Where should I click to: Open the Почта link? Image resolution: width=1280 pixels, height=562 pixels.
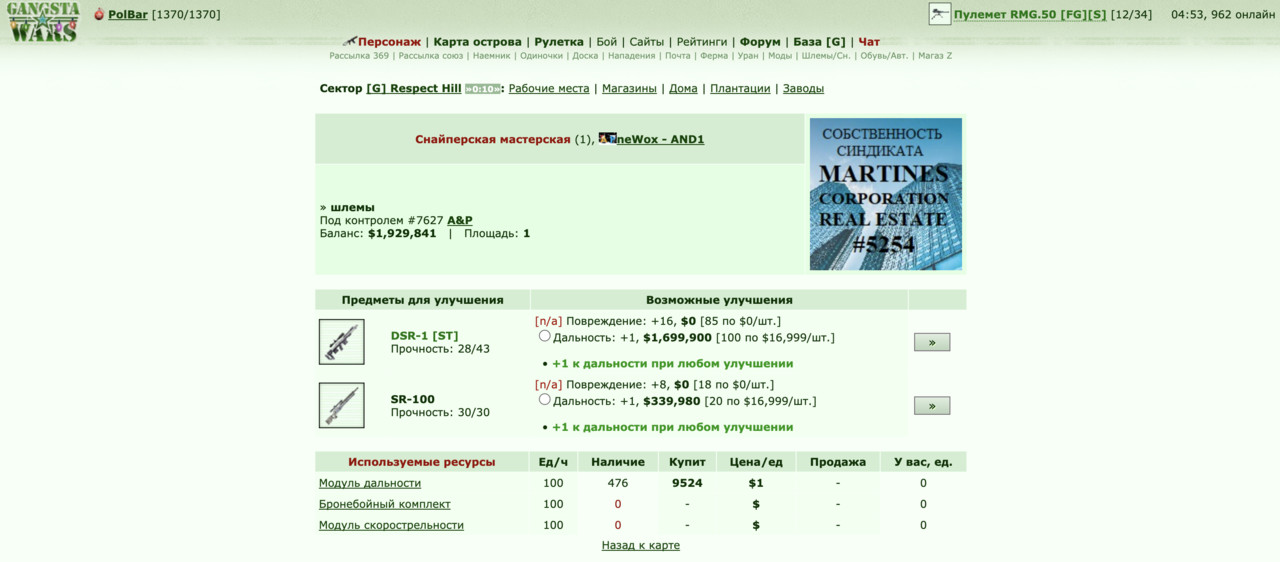pyautogui.click(x=678, y=56)
